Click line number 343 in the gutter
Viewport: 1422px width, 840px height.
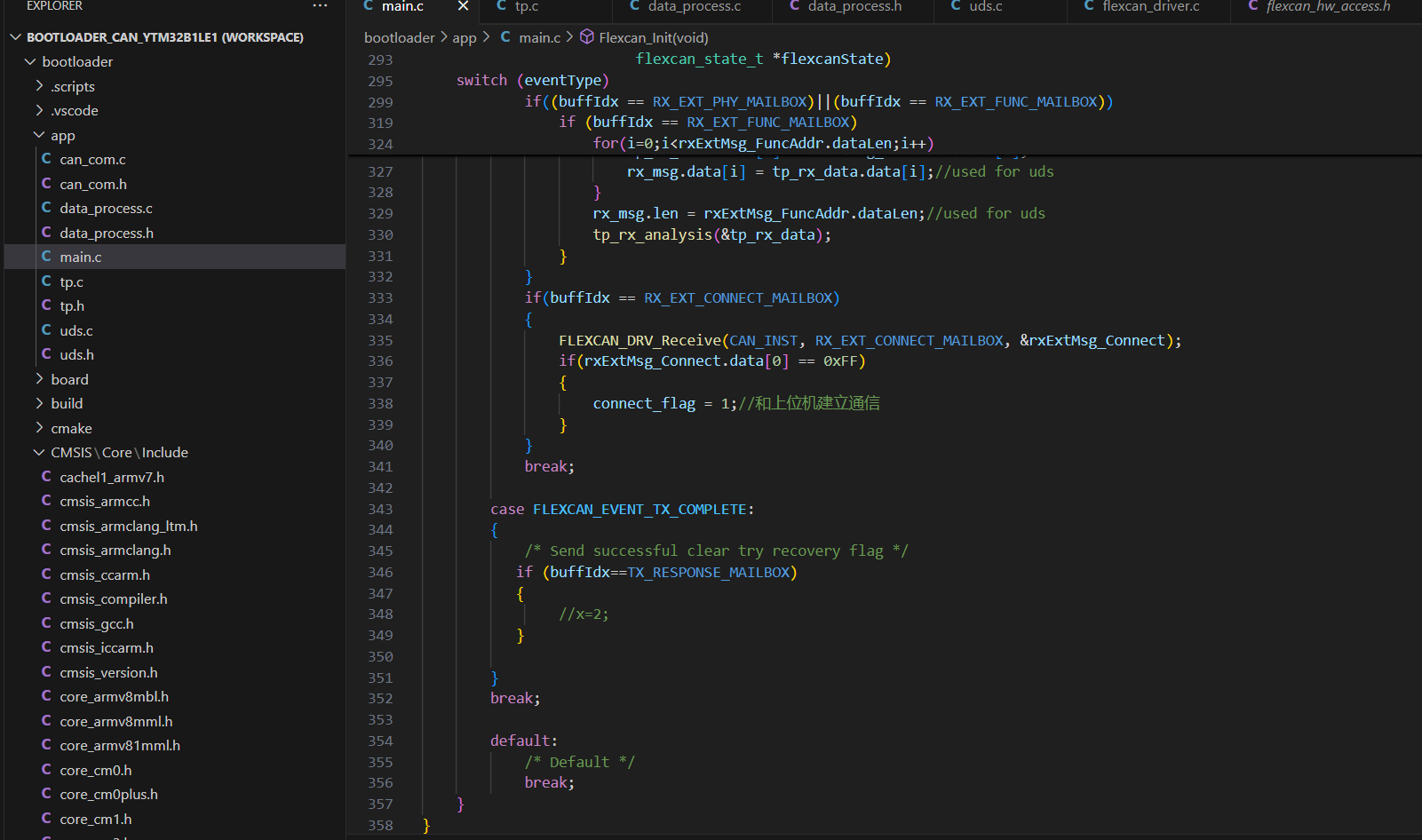click(380, 509)
